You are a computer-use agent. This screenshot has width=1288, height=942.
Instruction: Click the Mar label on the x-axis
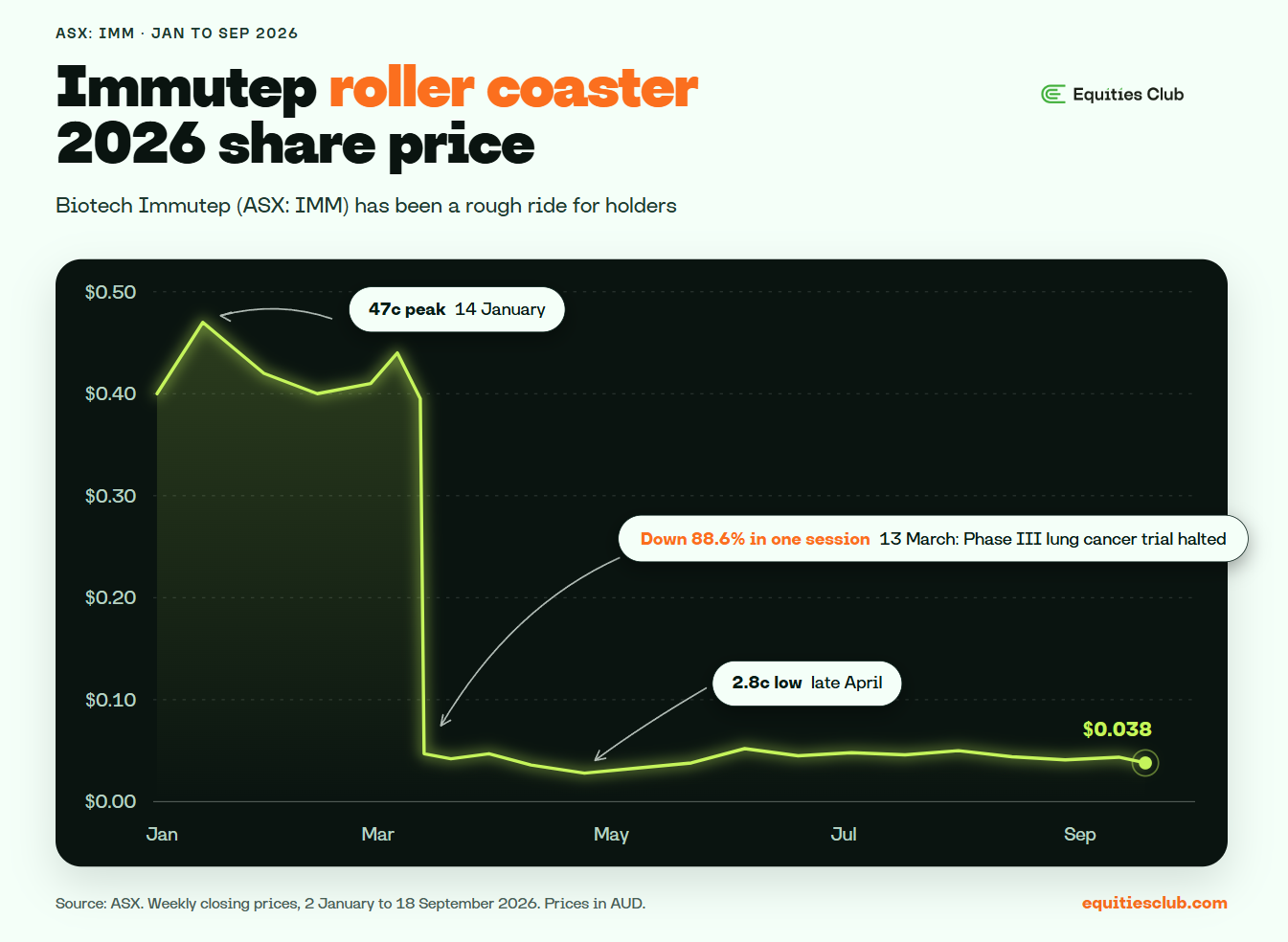tap(377, 834)
